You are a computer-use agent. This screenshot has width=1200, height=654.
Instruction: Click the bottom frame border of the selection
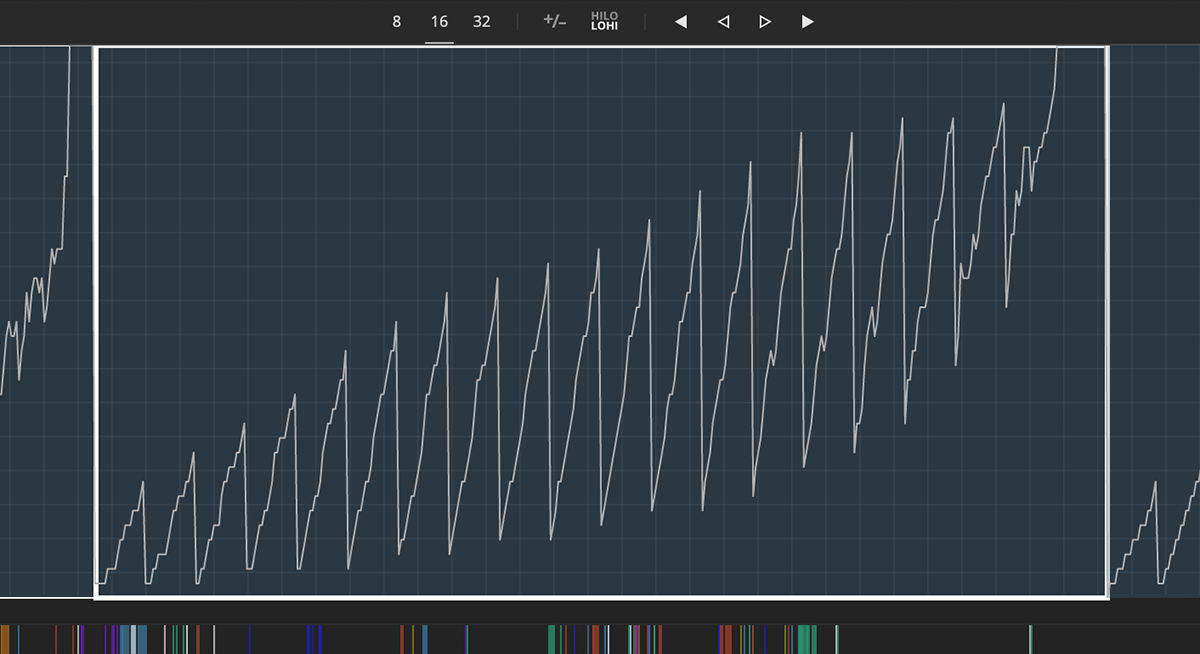[600, 597]
